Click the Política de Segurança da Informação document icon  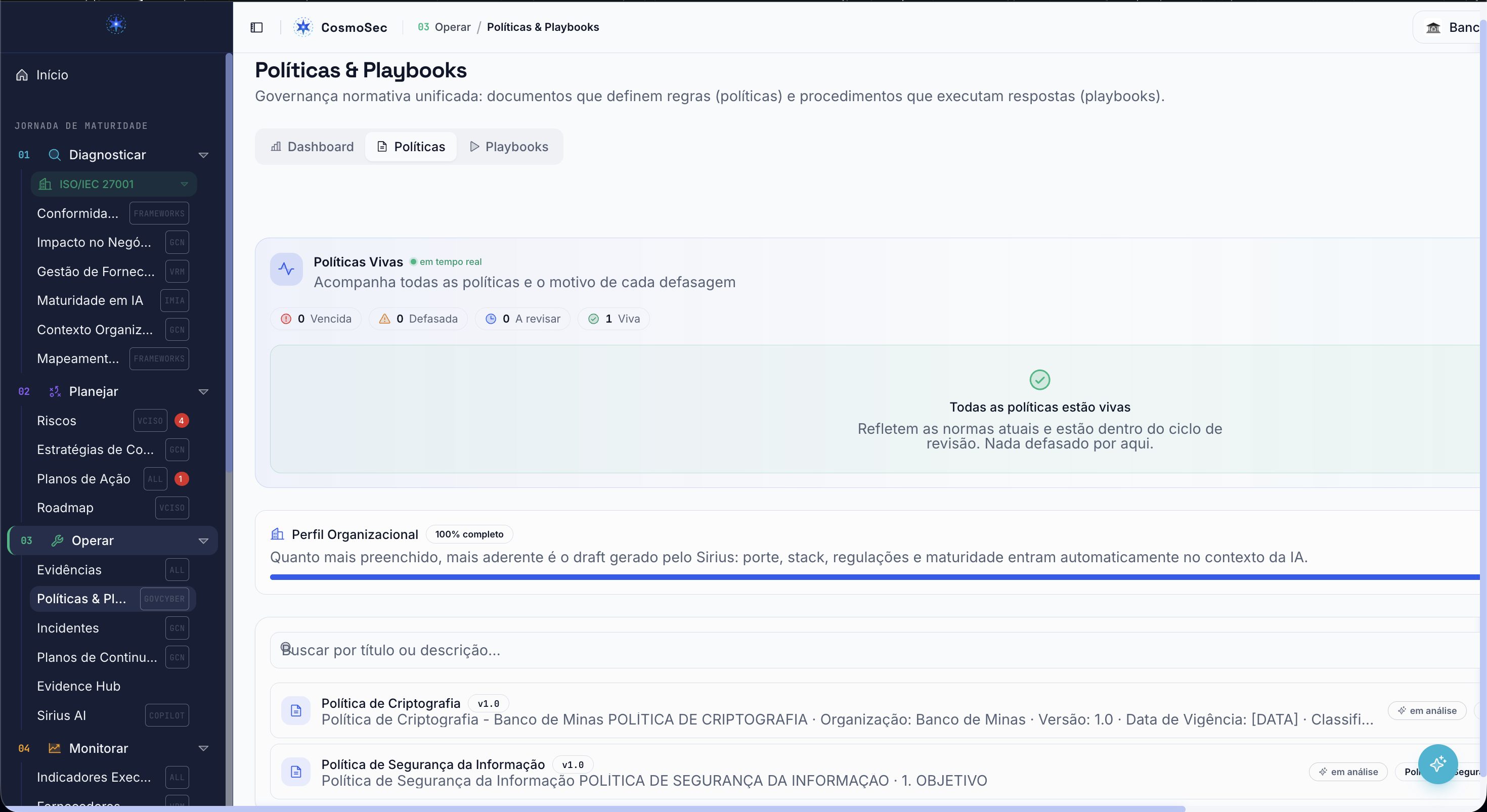296,772
